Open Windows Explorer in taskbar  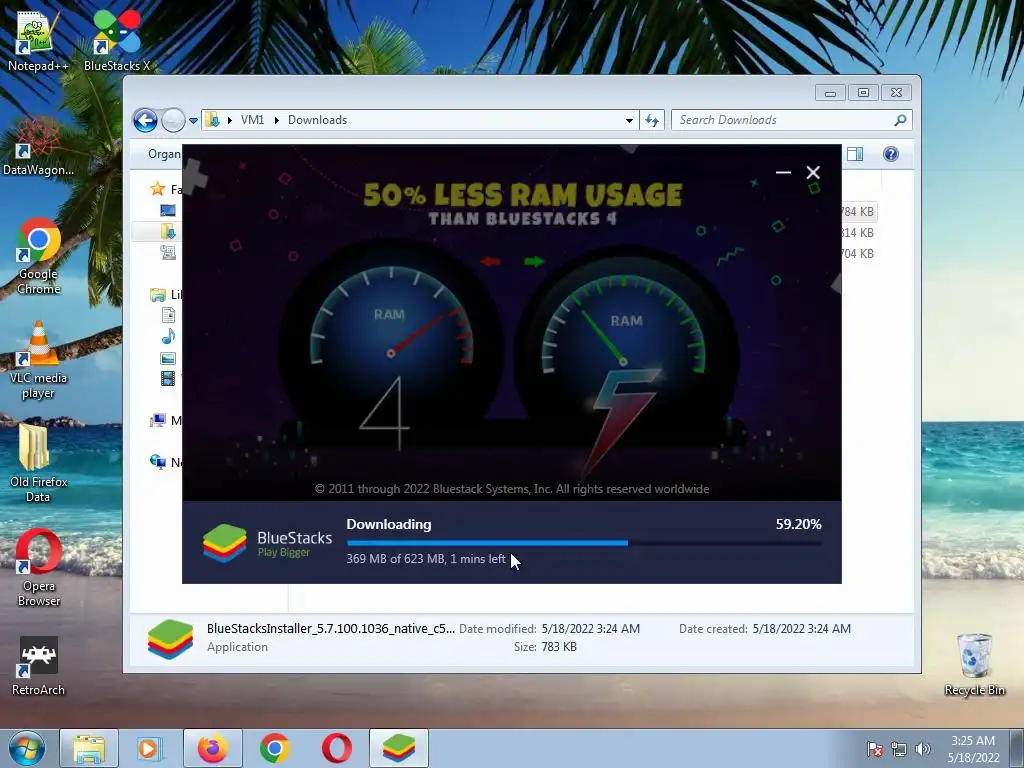[x=89, y=748]
